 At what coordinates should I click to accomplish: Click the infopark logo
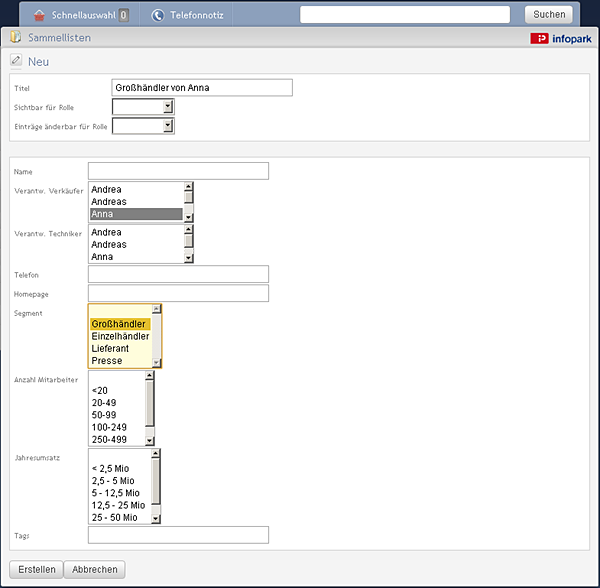[x=561, y=39]
